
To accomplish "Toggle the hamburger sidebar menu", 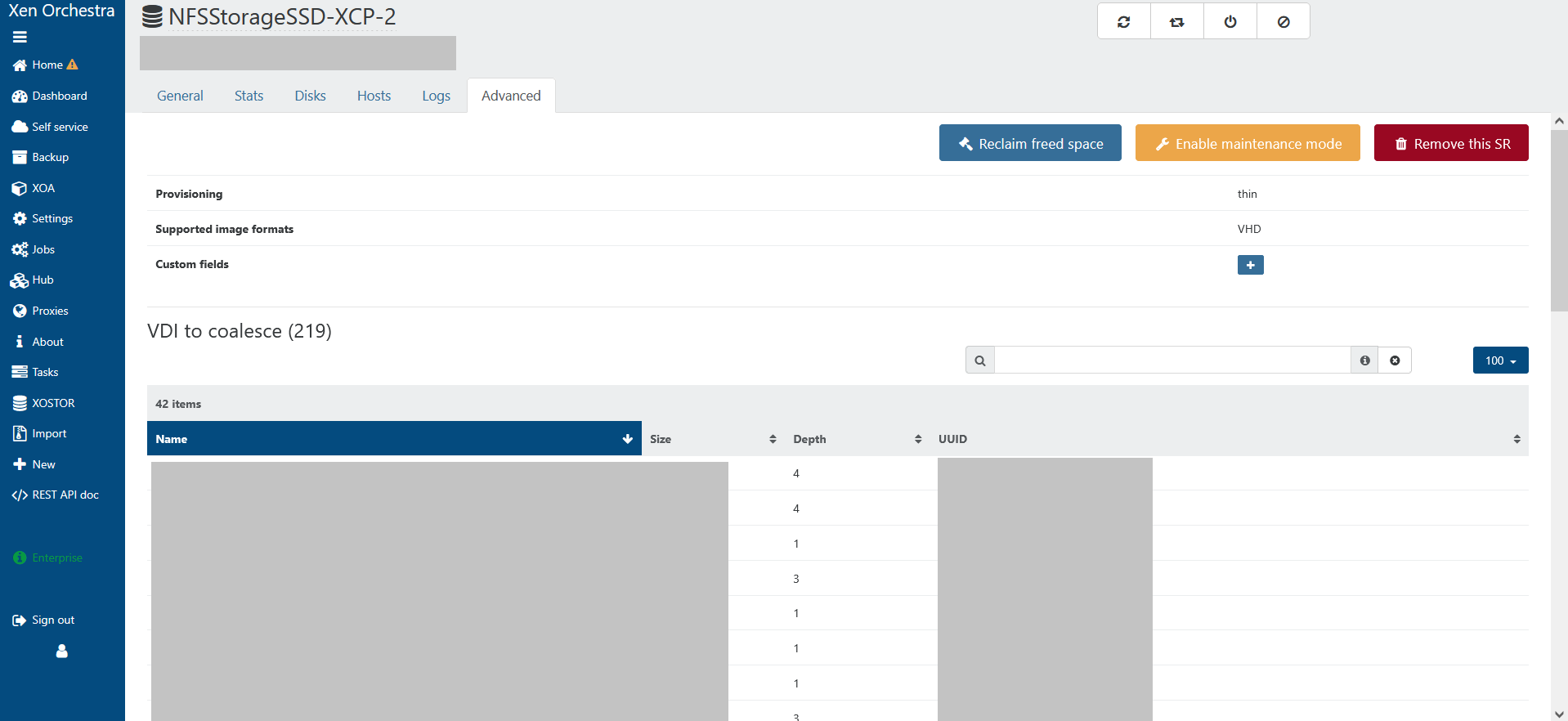I will [x=20, y=37].
